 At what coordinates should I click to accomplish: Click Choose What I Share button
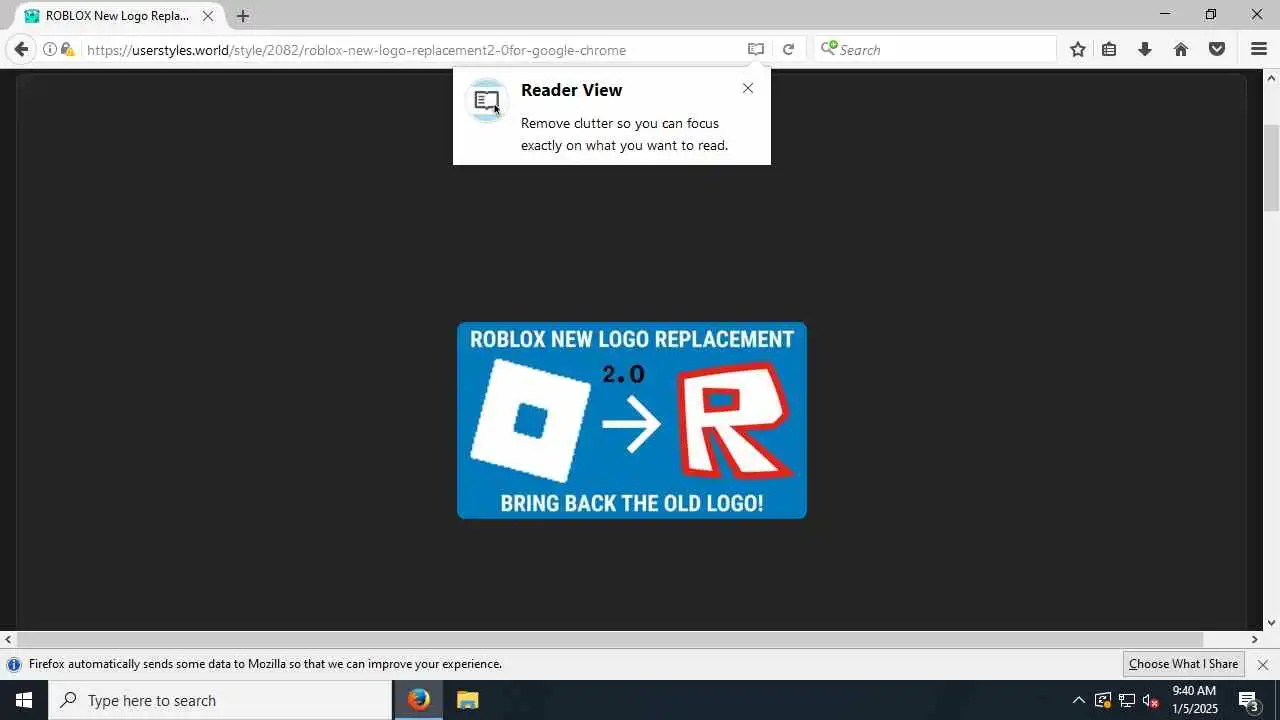tap(1183, 664)
